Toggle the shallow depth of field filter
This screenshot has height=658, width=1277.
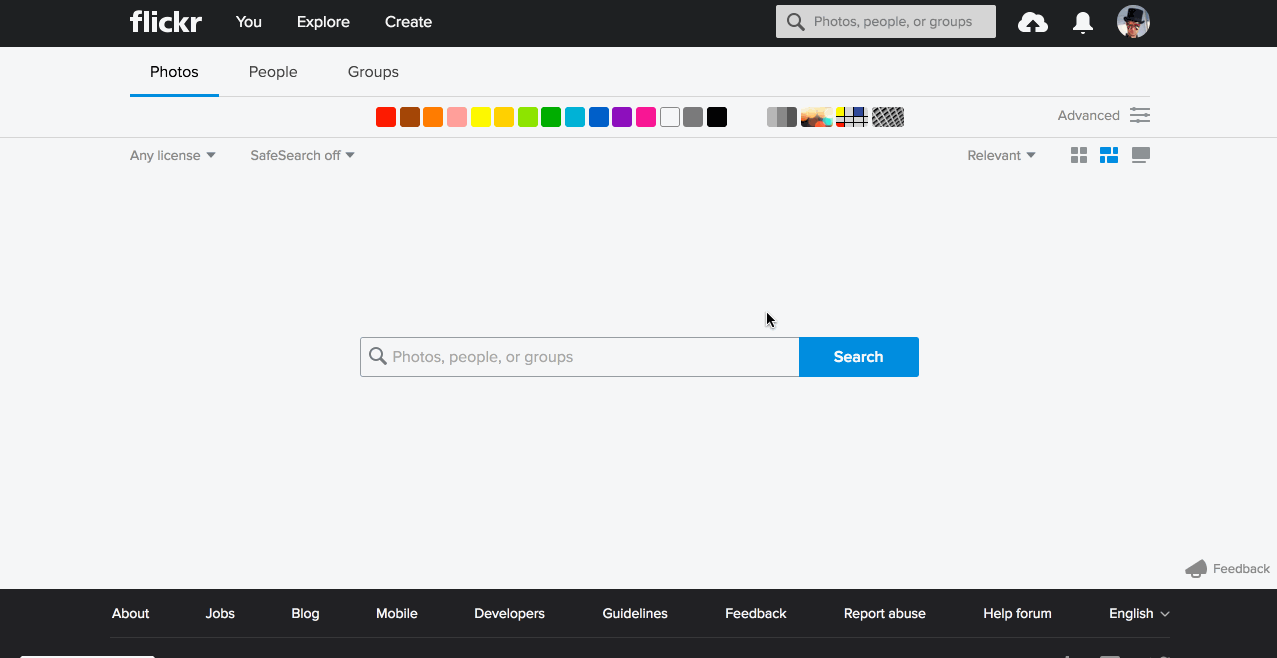point(816,117)
